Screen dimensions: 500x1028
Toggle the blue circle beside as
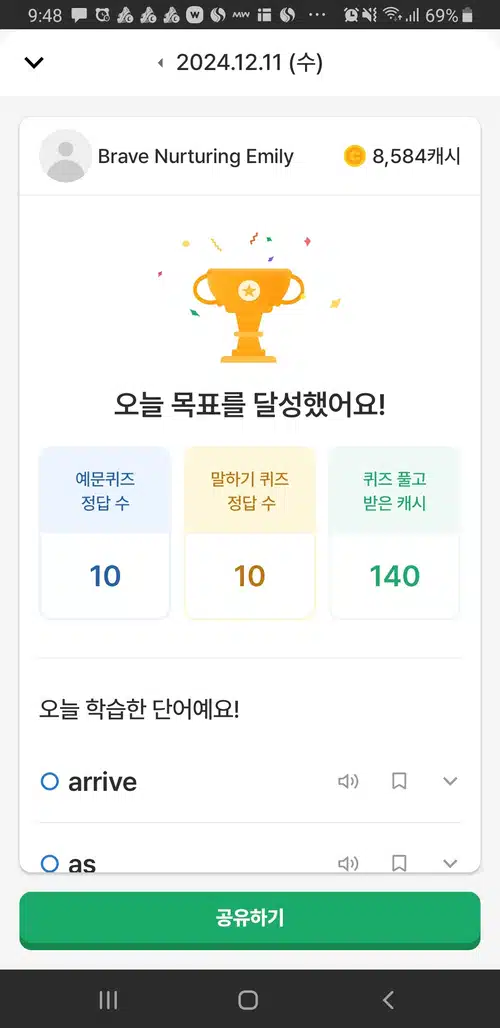50,863
